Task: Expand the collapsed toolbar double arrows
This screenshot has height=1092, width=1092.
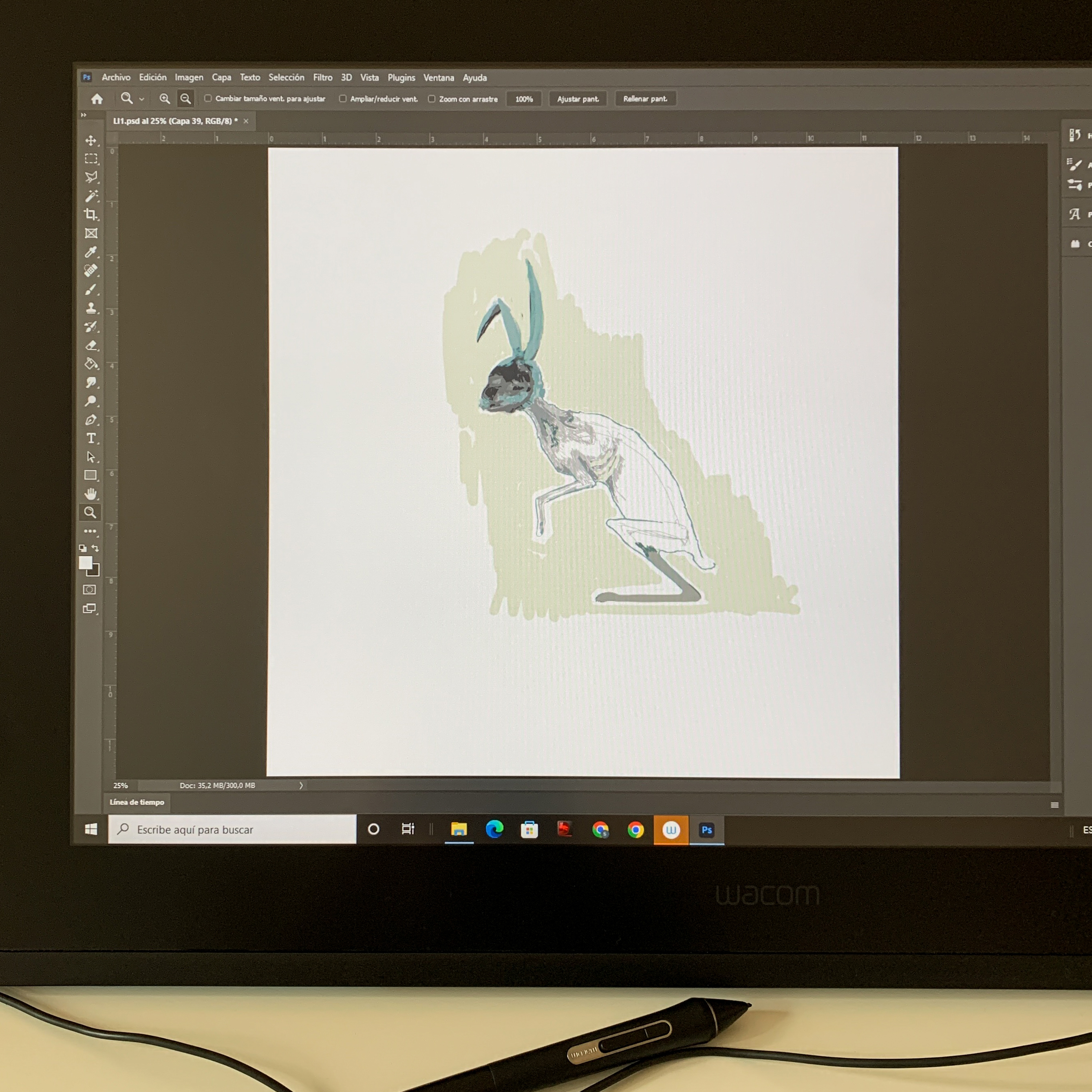Action: point(84,115)
